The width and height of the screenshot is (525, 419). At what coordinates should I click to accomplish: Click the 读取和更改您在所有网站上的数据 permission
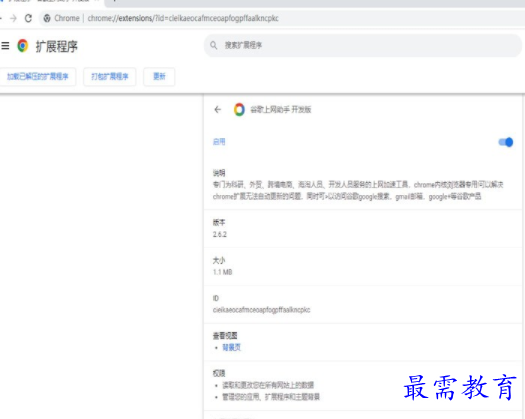pos(268,385)
